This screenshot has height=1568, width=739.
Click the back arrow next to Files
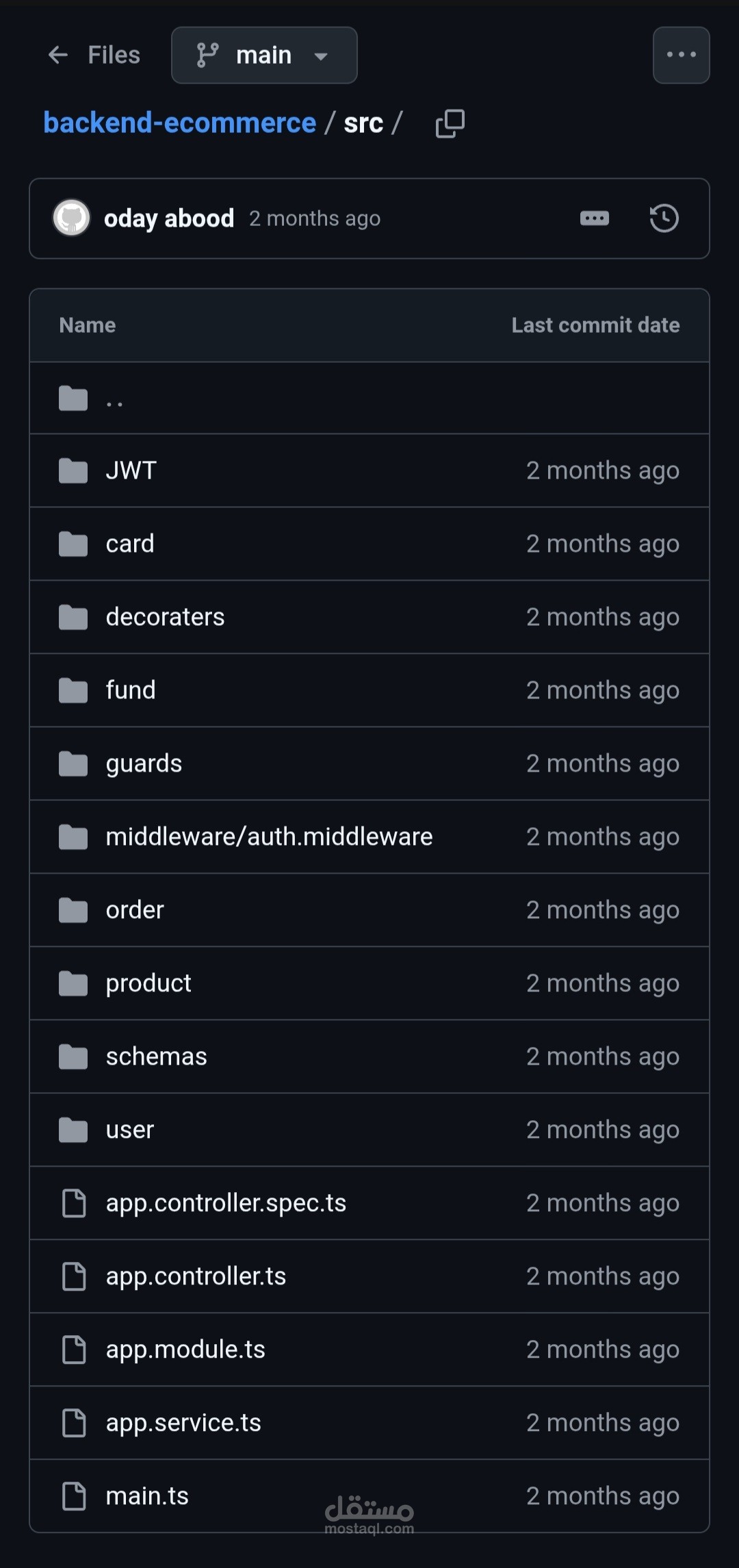coord(58,55)
